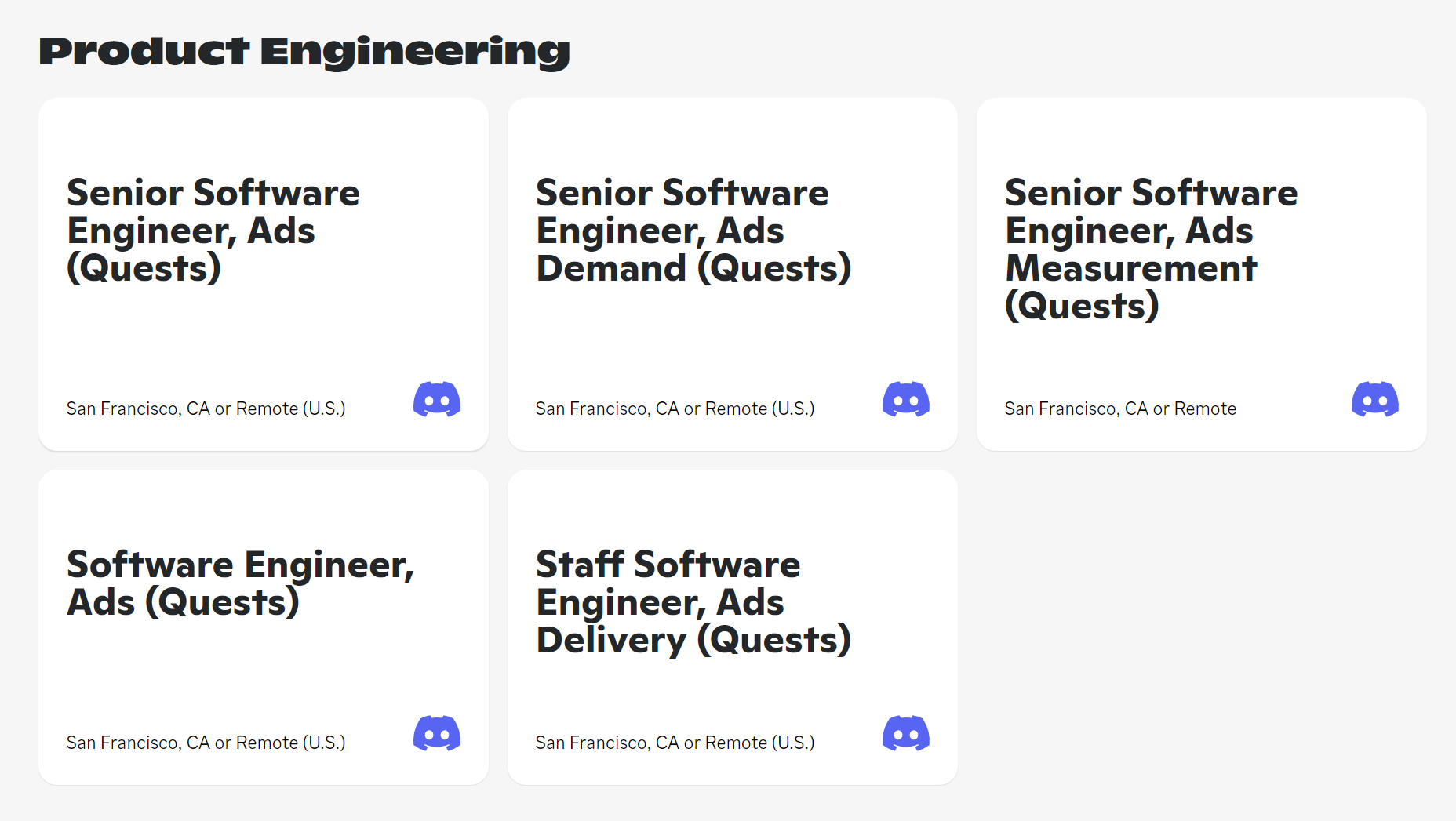Click the Product Engineering section heading
1456x821 pixels.
pos(304,52)
